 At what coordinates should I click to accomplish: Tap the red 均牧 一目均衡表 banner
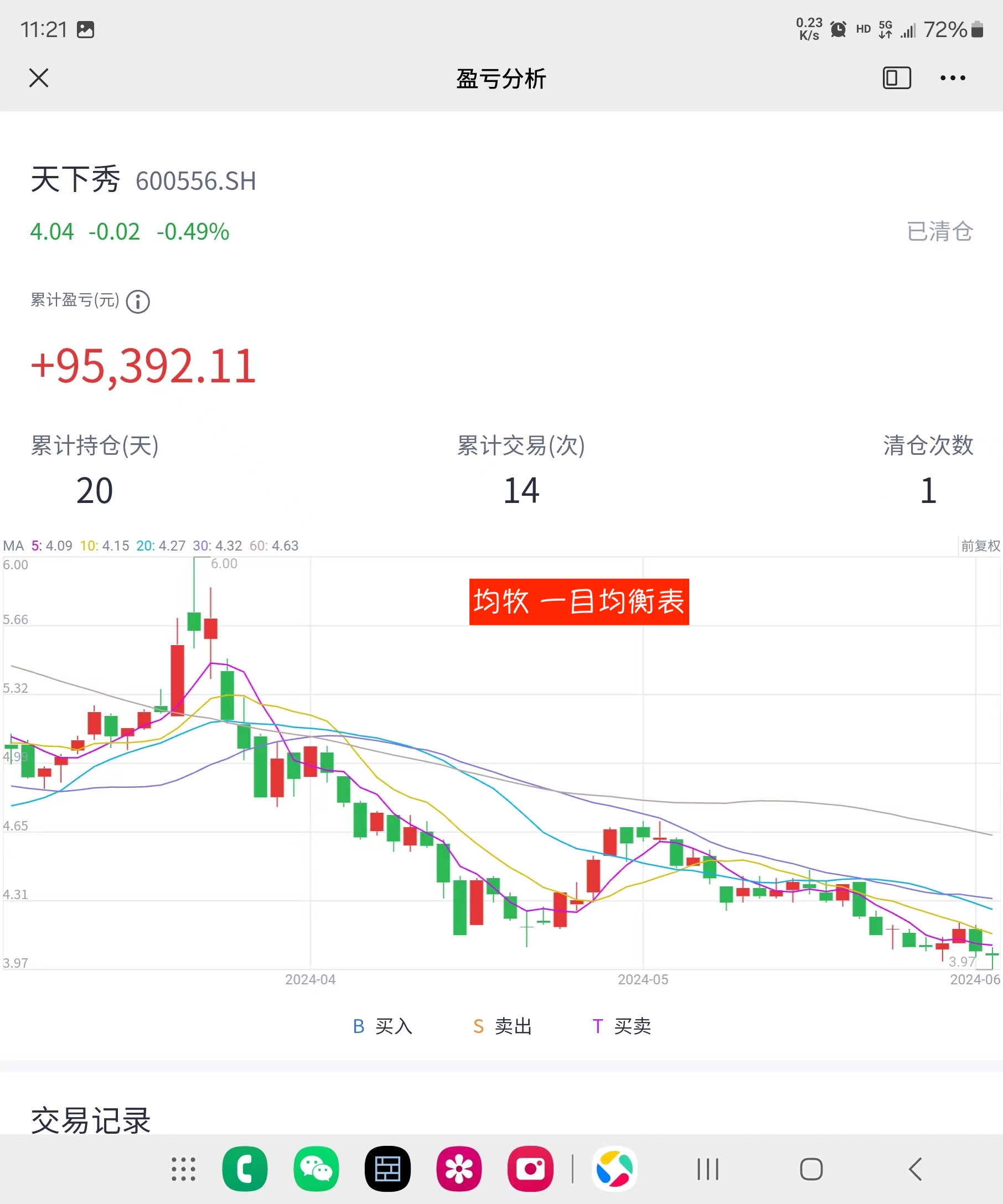579,602
